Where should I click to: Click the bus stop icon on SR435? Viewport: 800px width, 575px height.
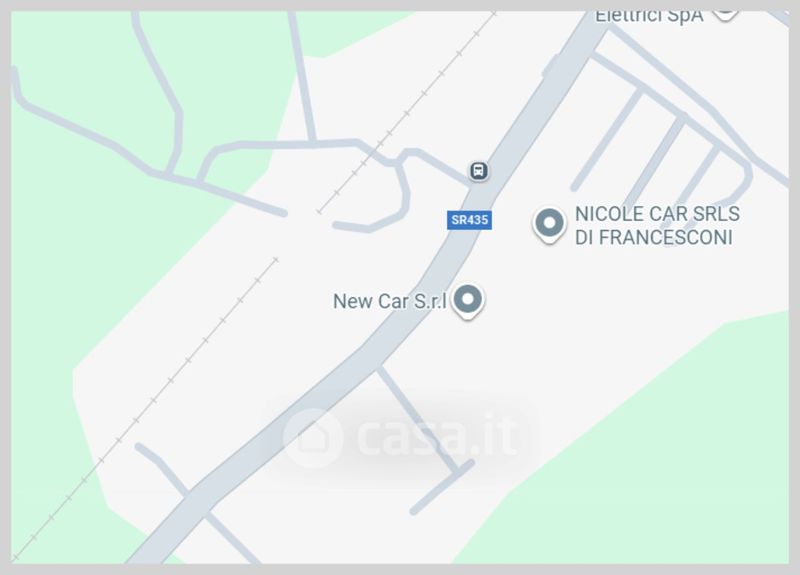(x=478, y=170)
